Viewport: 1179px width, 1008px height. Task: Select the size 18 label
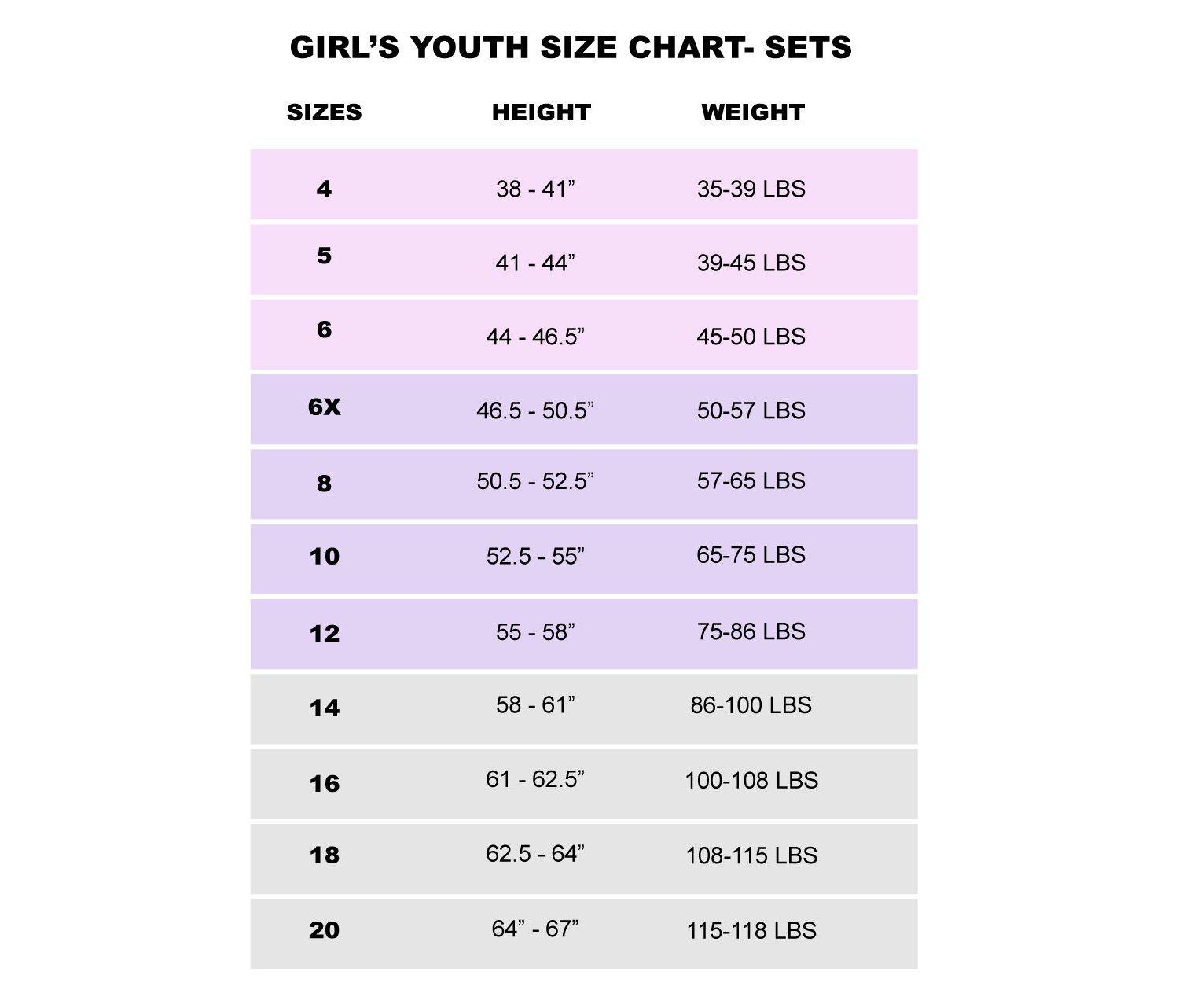click(x=324, y=855)
